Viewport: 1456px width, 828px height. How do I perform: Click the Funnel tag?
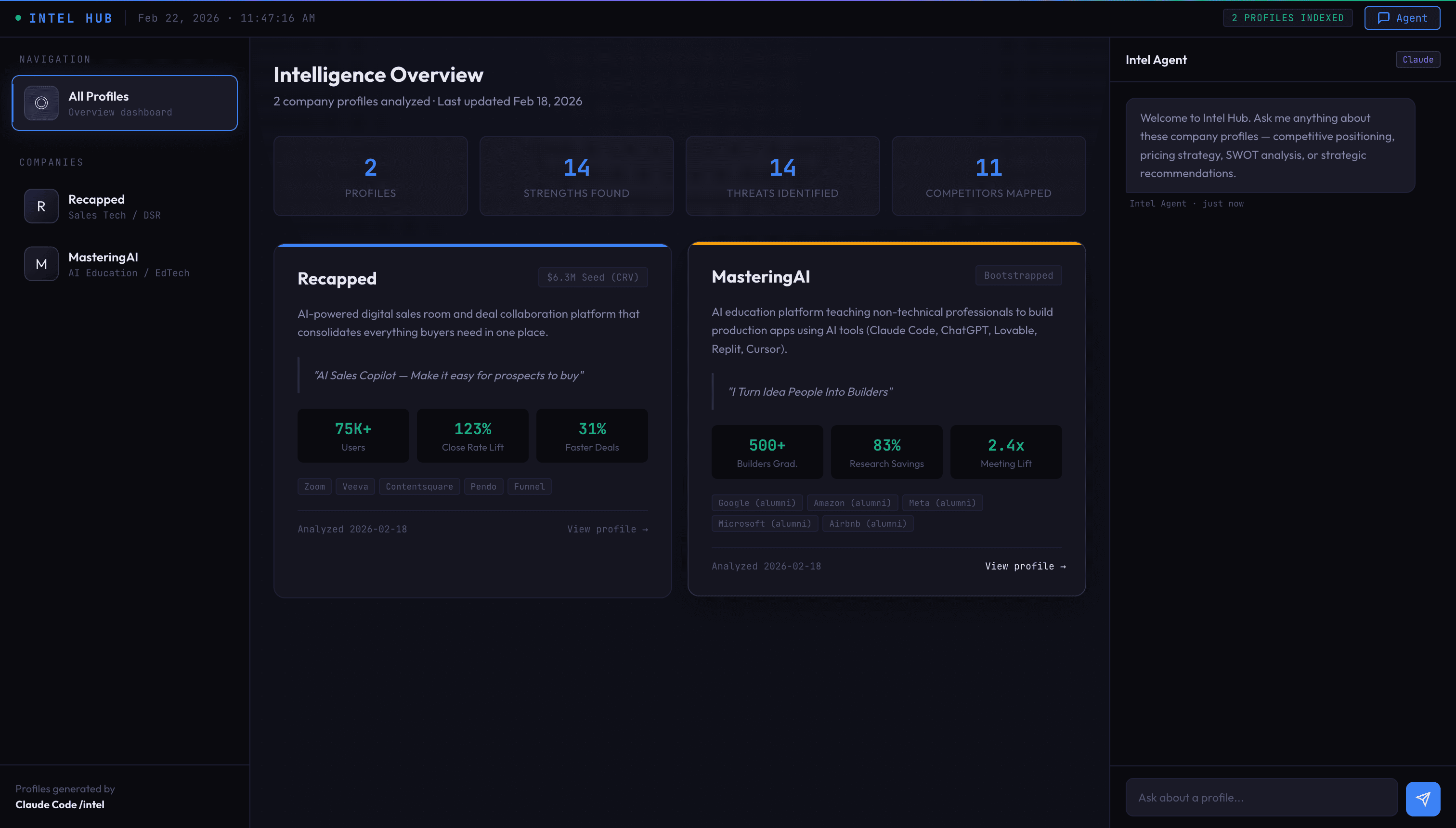pyautogui.click(x=529, y=487)
